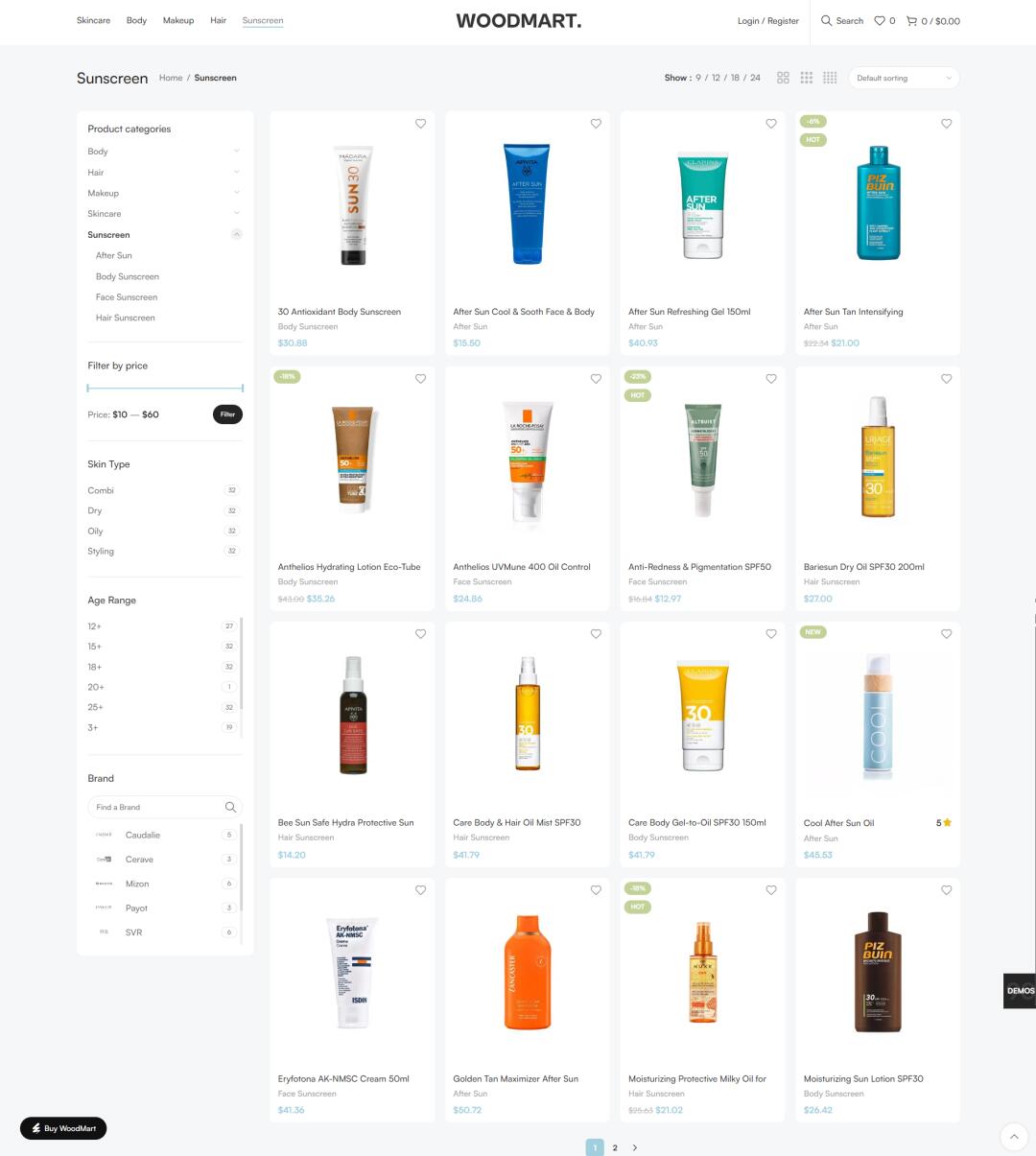Expand the Skincare category
Image resolution: width=1036 pixels, height=1156 pixels.
coord(237,214)
